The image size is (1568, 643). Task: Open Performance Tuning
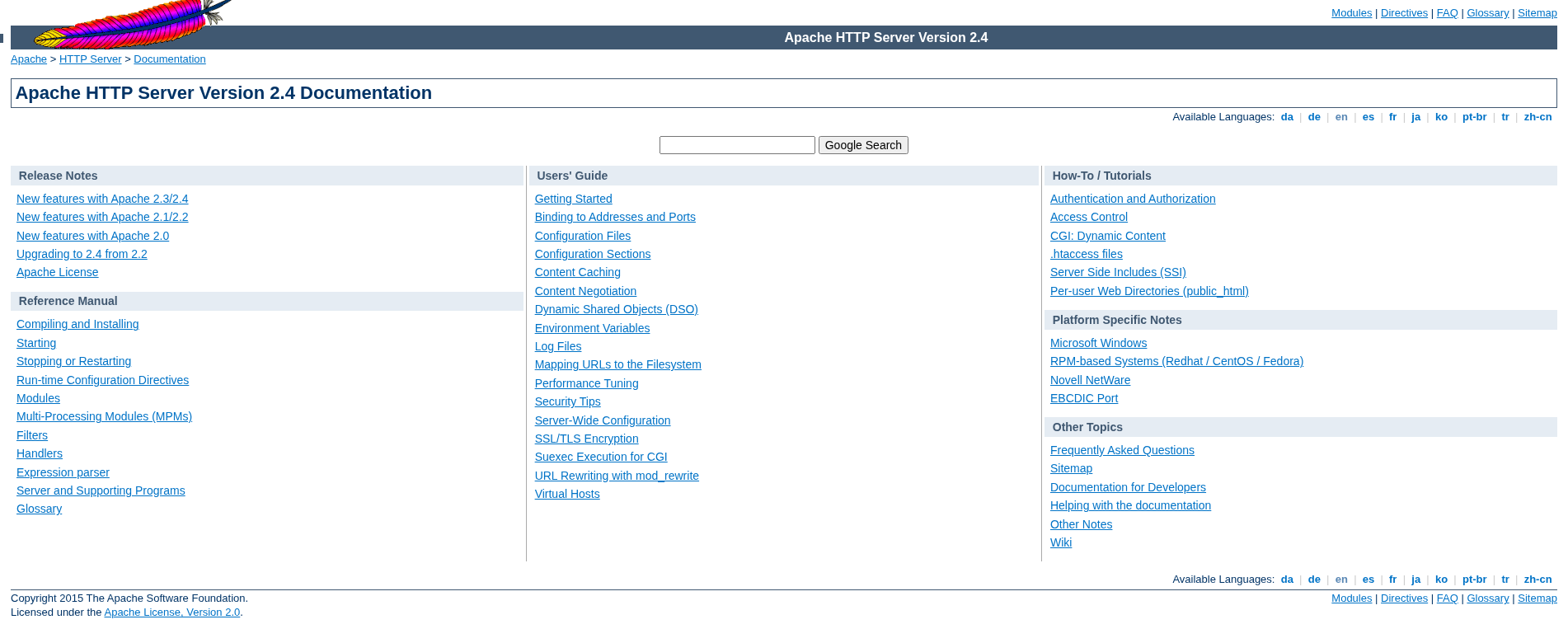pos(586,383)
